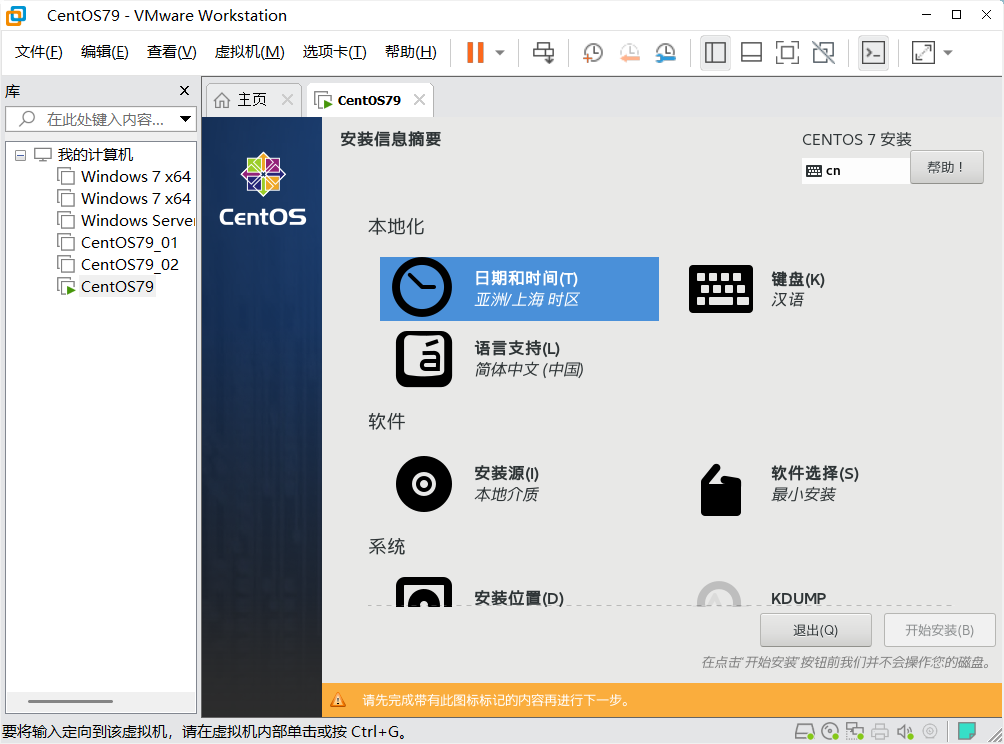This screenshot has width=1004, height=744.
Task: Close the 主页 tab
Action: [x=287, y=100]
